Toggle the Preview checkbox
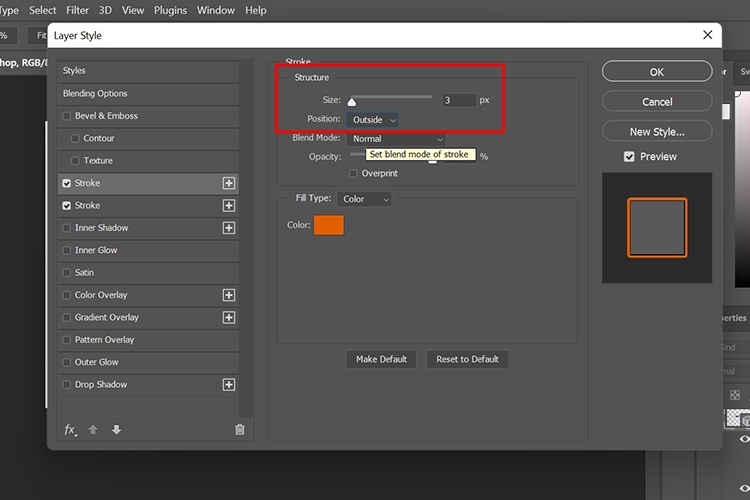The height and width of the screenshot is (500, 750). click(629, 156)
